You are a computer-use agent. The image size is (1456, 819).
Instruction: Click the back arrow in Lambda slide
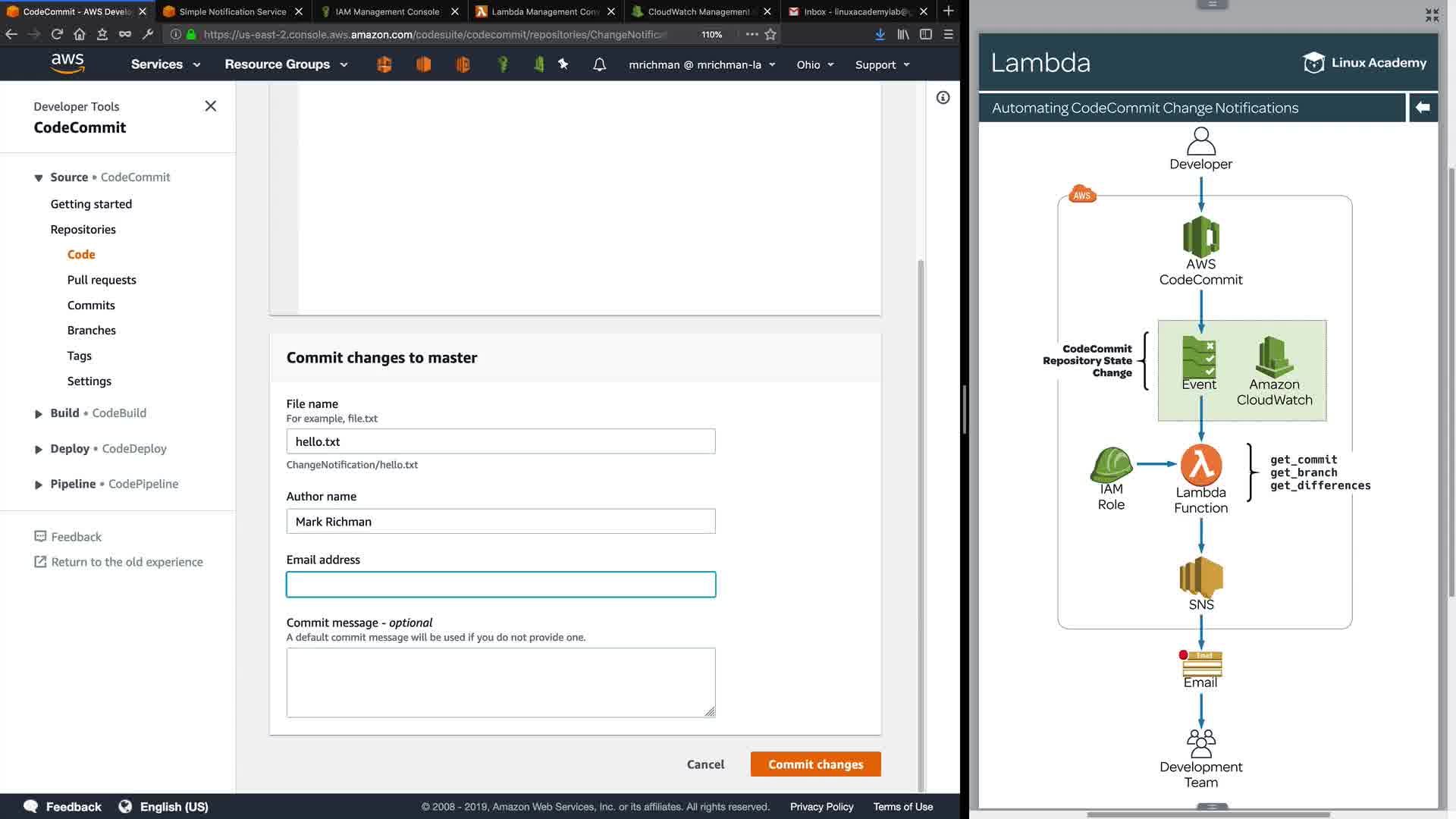1423,108
